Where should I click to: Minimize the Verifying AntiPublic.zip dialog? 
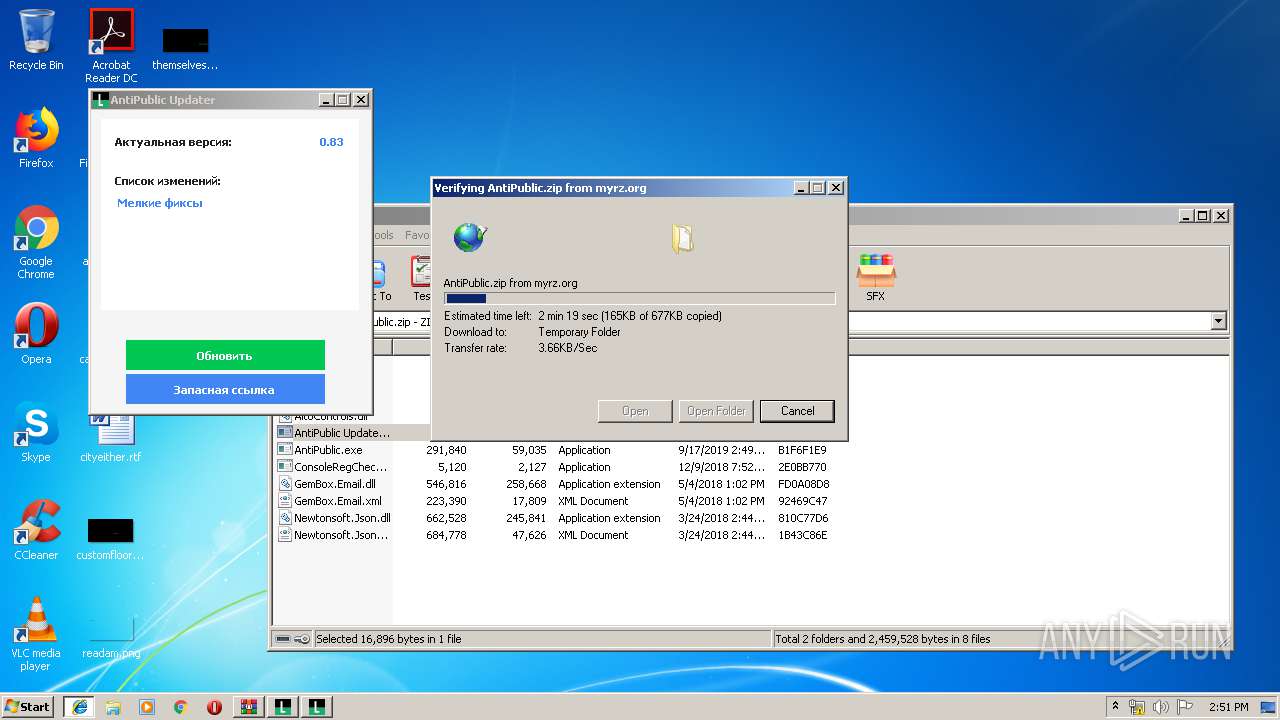coord(801,188)
